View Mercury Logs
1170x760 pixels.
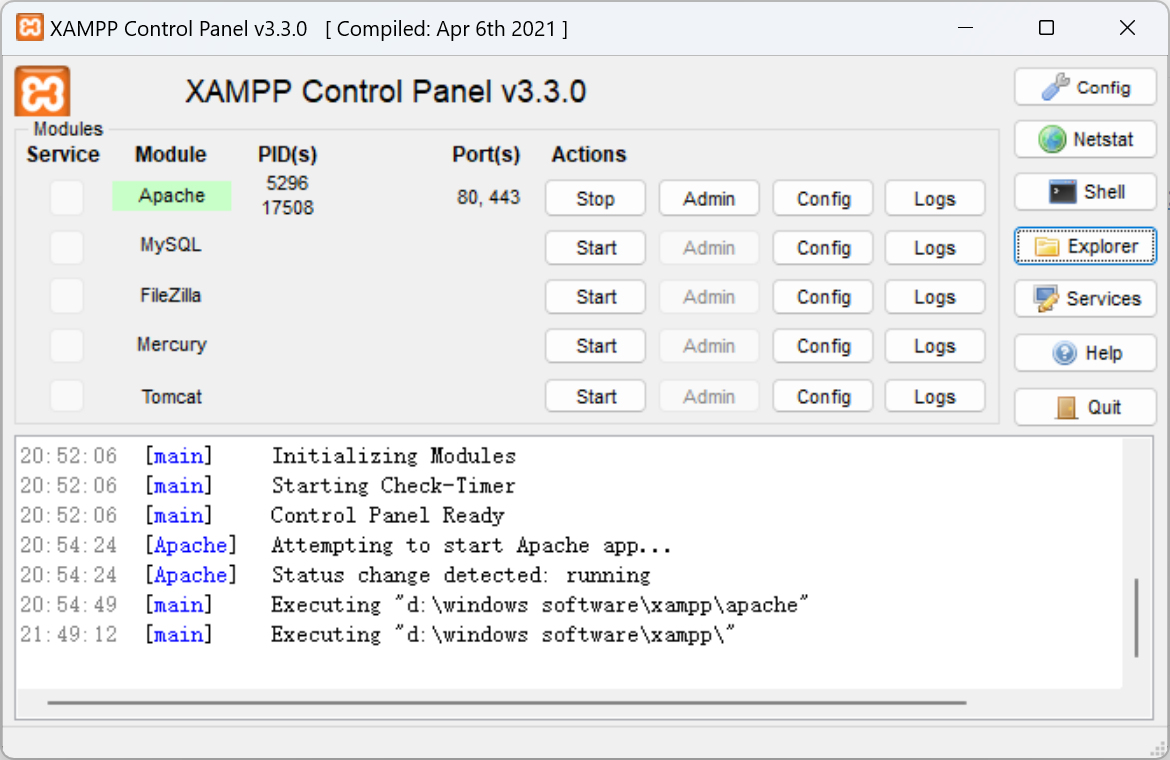tap(935, 346)
